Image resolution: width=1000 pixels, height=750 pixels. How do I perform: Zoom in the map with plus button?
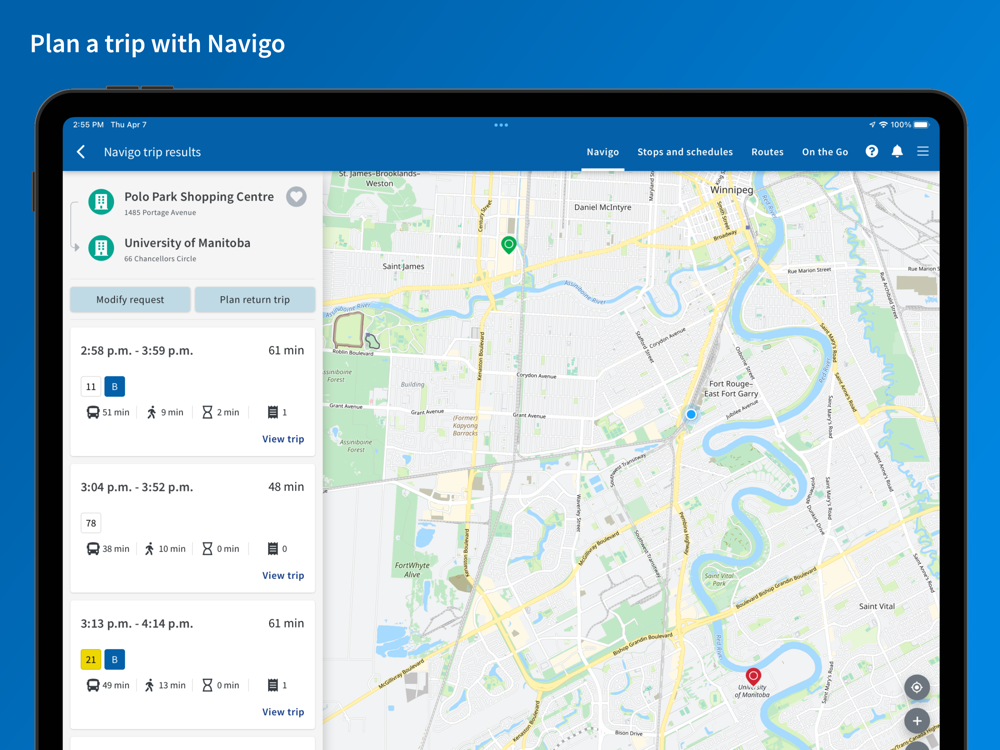(x=916, y=721)
